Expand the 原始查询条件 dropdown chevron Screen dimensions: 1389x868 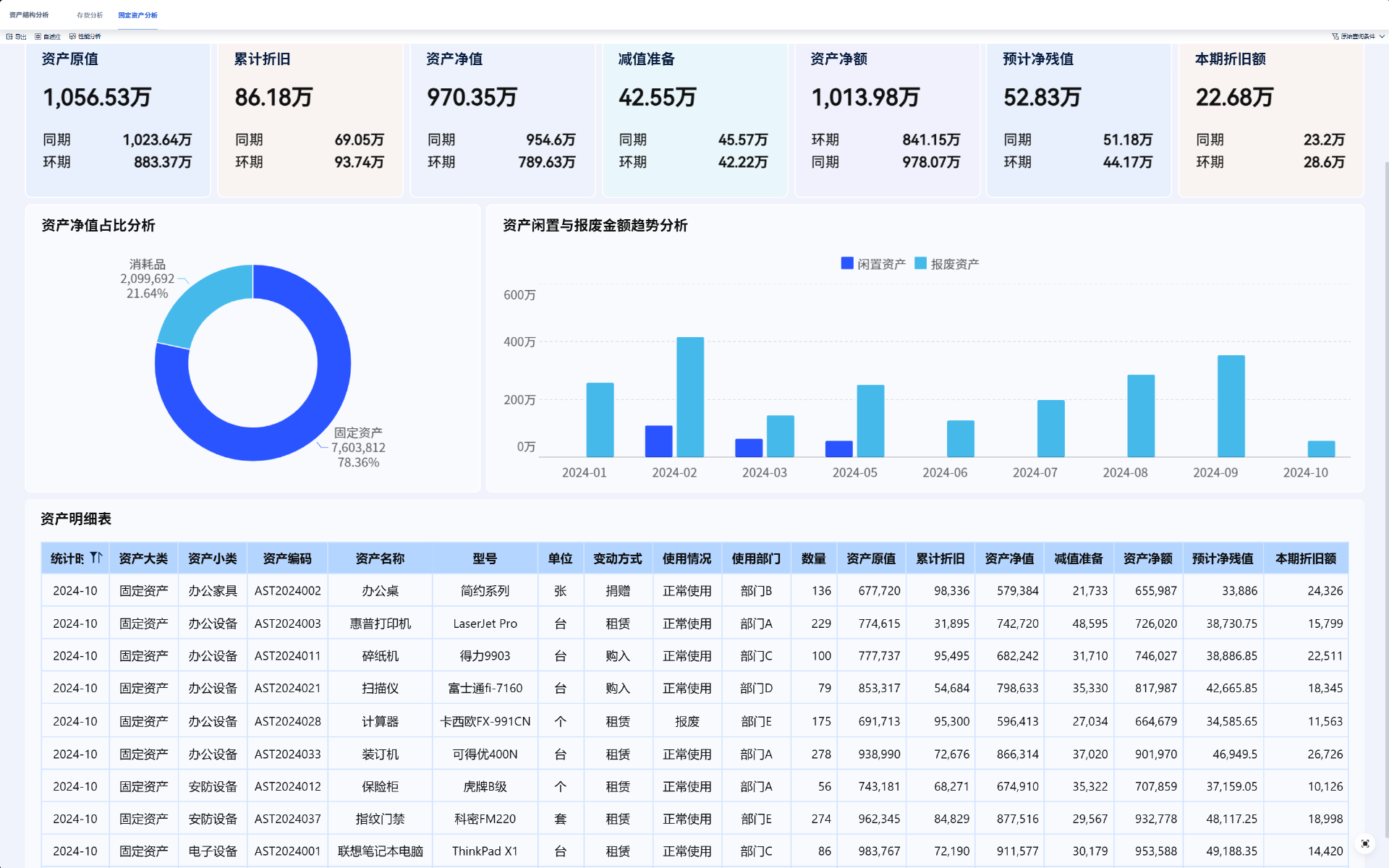tap(1382, 36)
